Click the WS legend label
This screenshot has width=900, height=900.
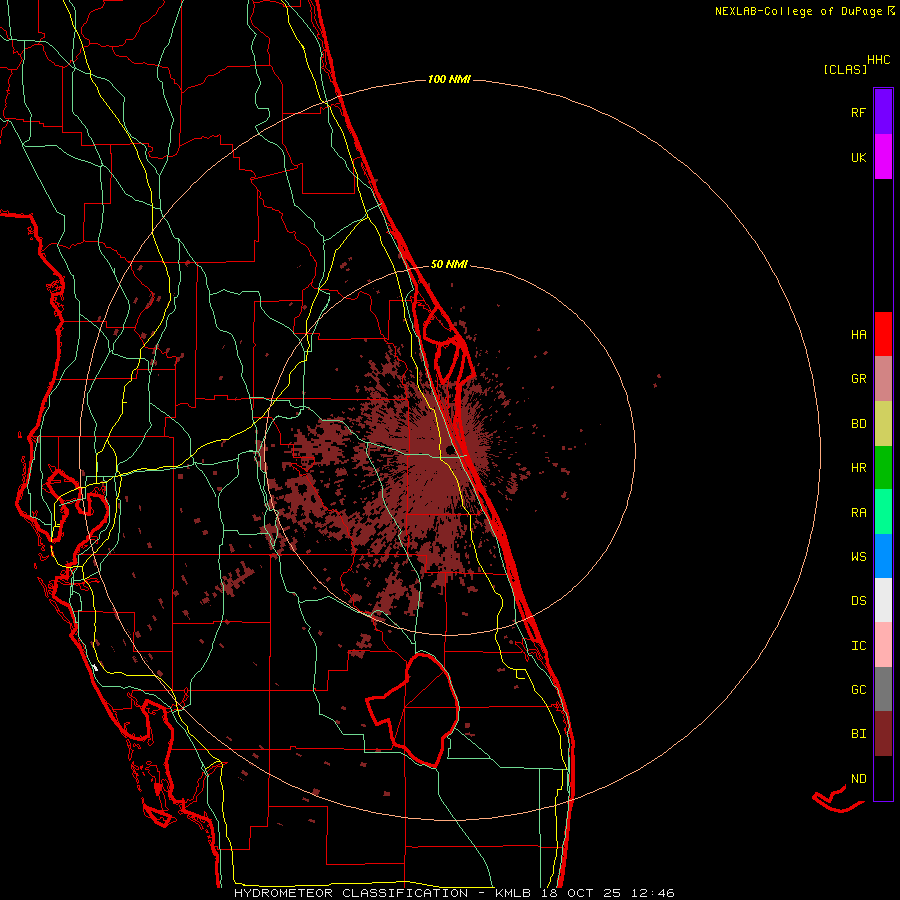pos(858,557)
